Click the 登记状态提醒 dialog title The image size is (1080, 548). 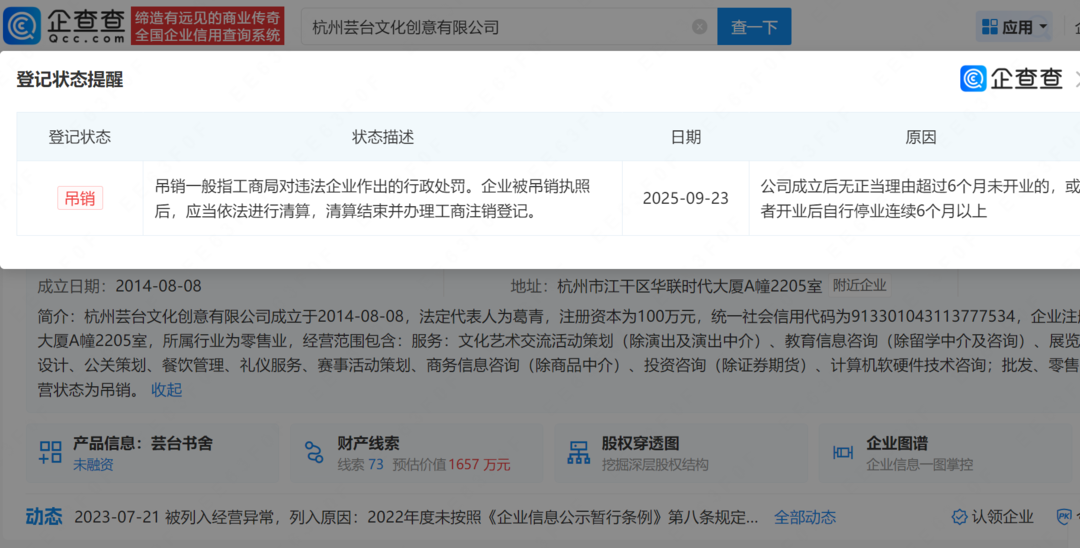tap(70, 79)
